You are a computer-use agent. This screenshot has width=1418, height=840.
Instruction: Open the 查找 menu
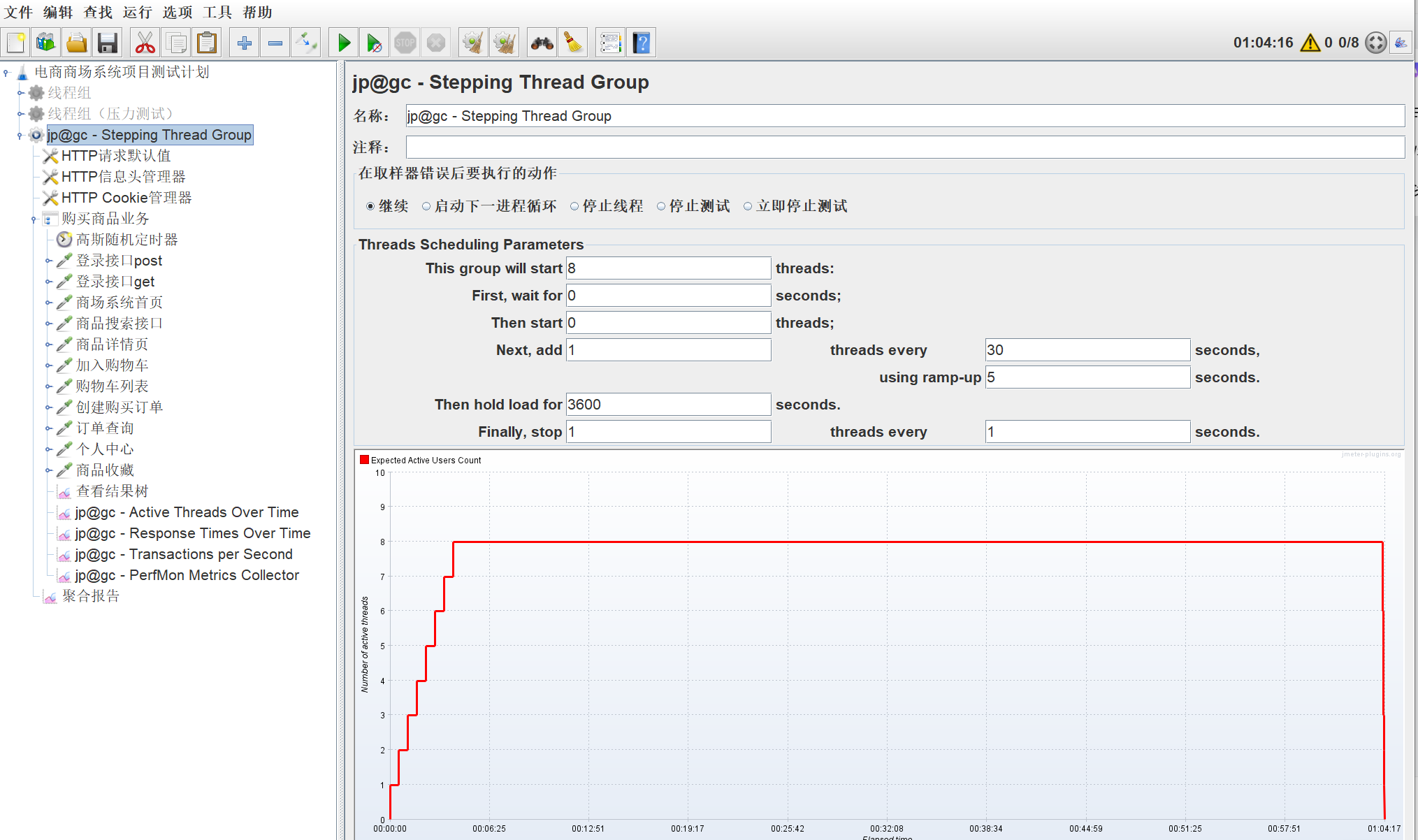point(98,13)
